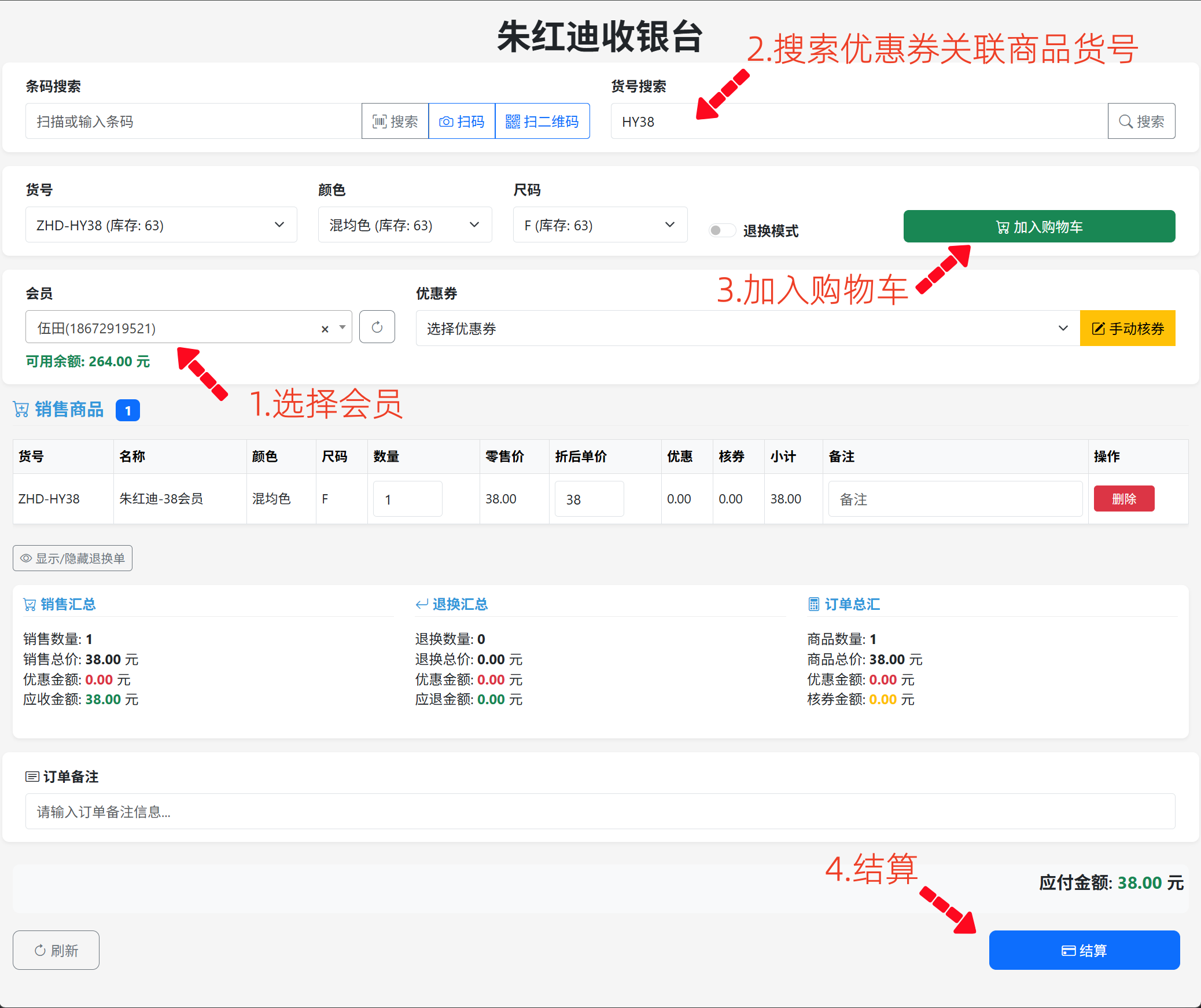Click the calculator icon beside 订单总汇

pos(813,604)
